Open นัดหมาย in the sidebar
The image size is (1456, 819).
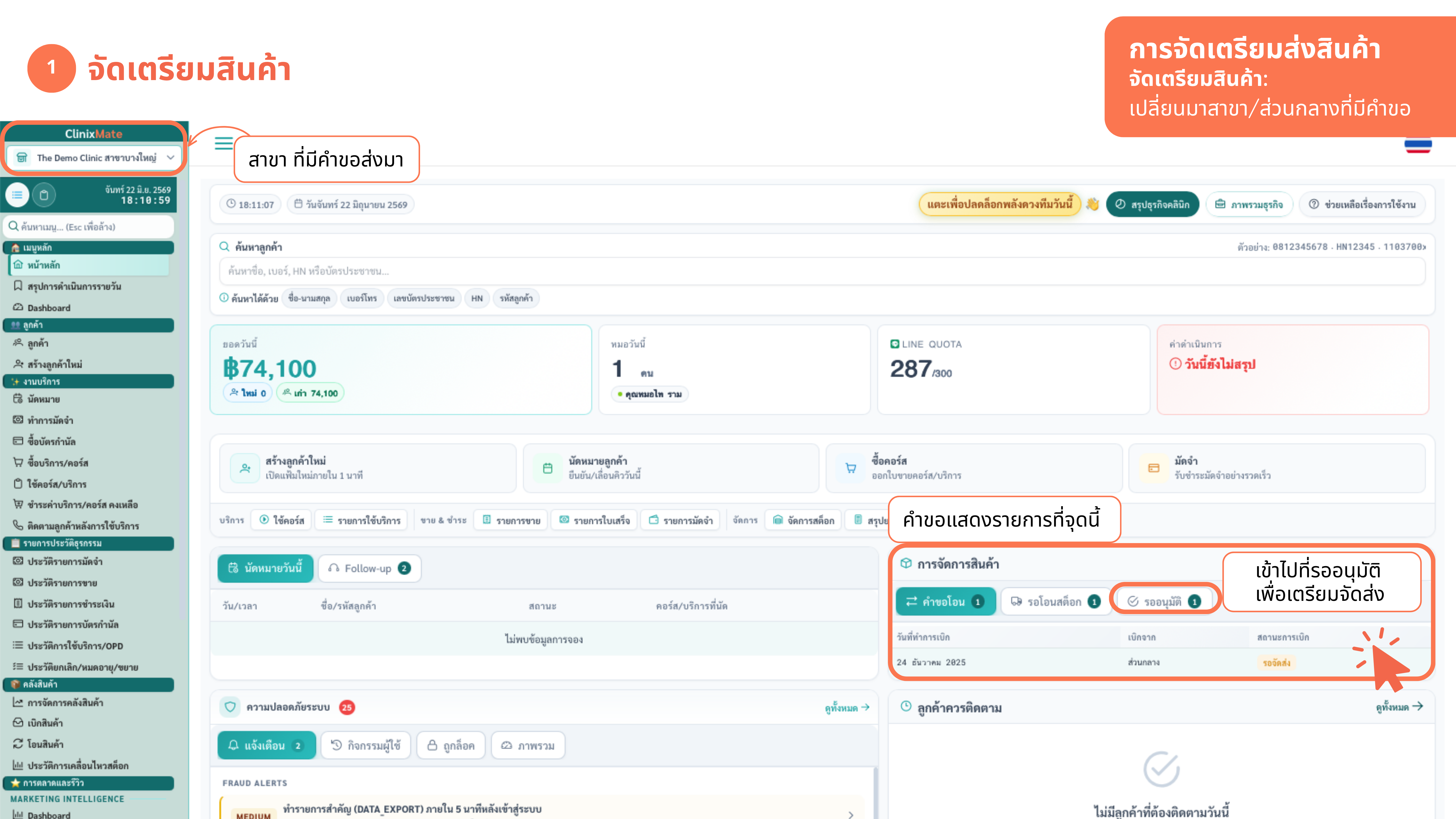tap(37, 399)
